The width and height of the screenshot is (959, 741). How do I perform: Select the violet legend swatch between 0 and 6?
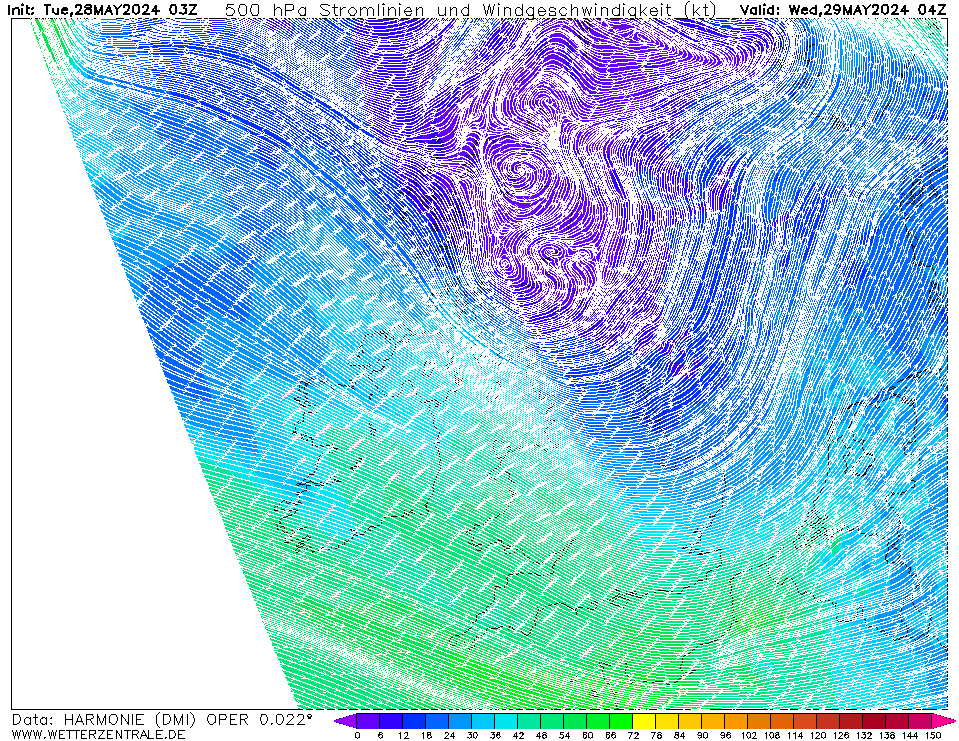[368, 721]
